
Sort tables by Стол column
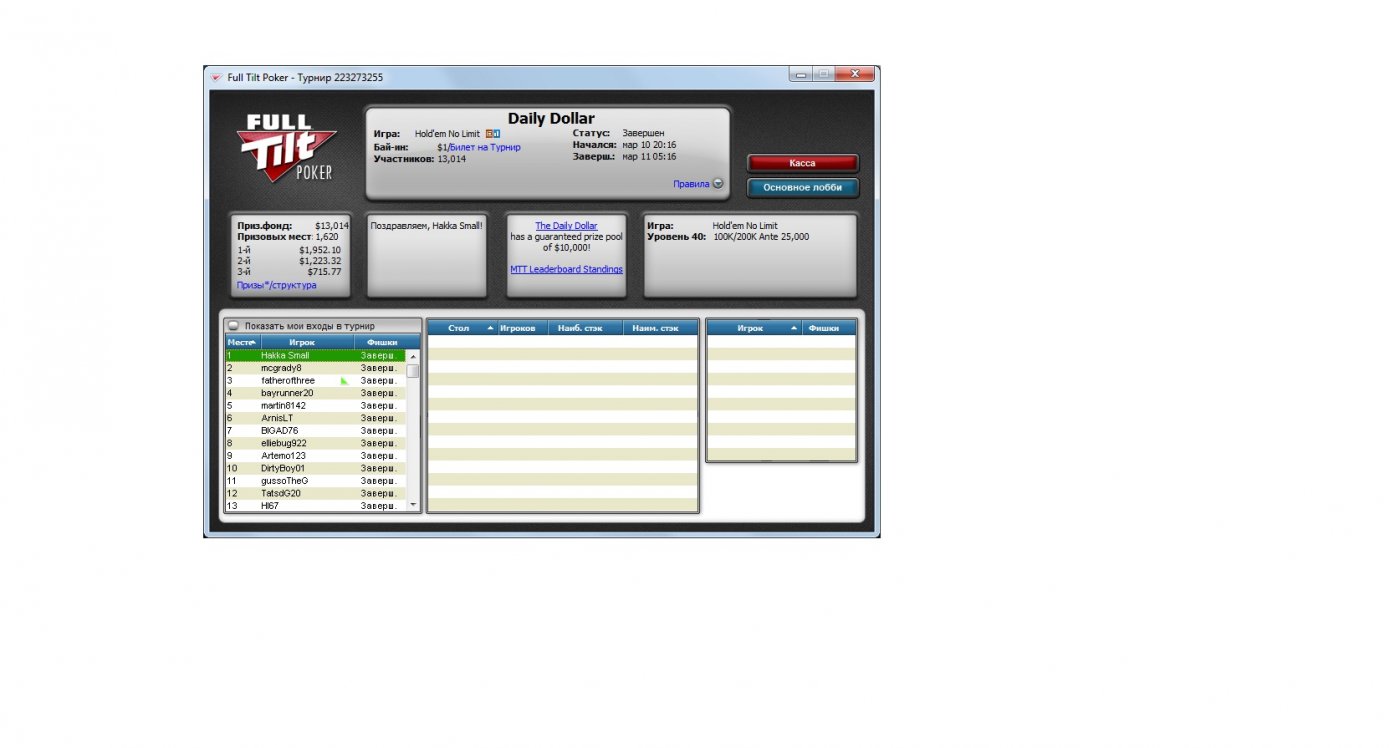click(x=463, y=328)
